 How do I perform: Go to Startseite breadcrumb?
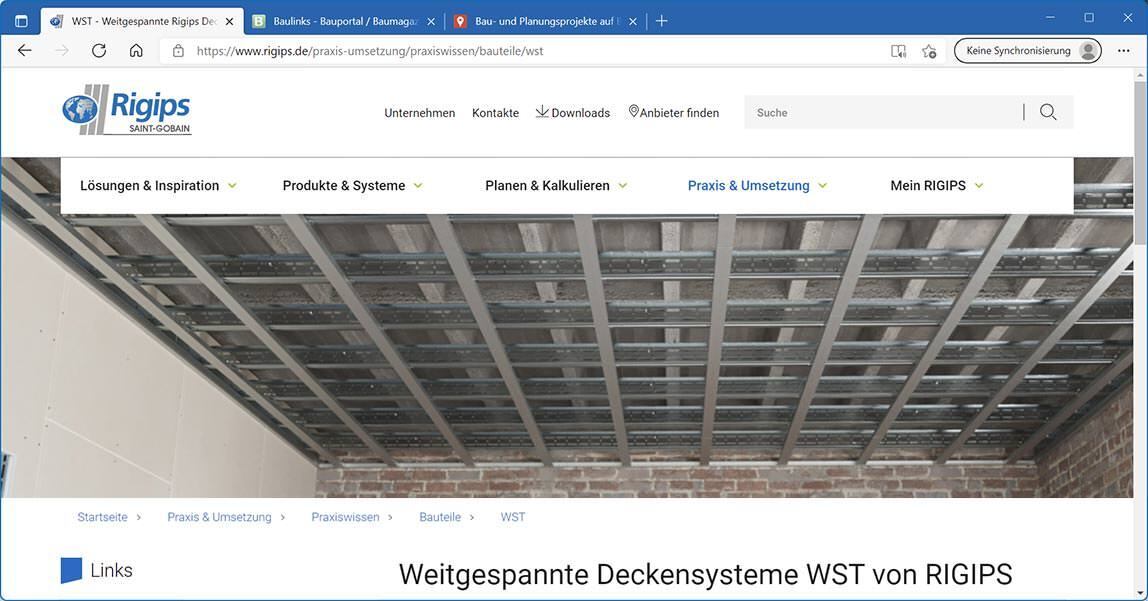[102, 517]
